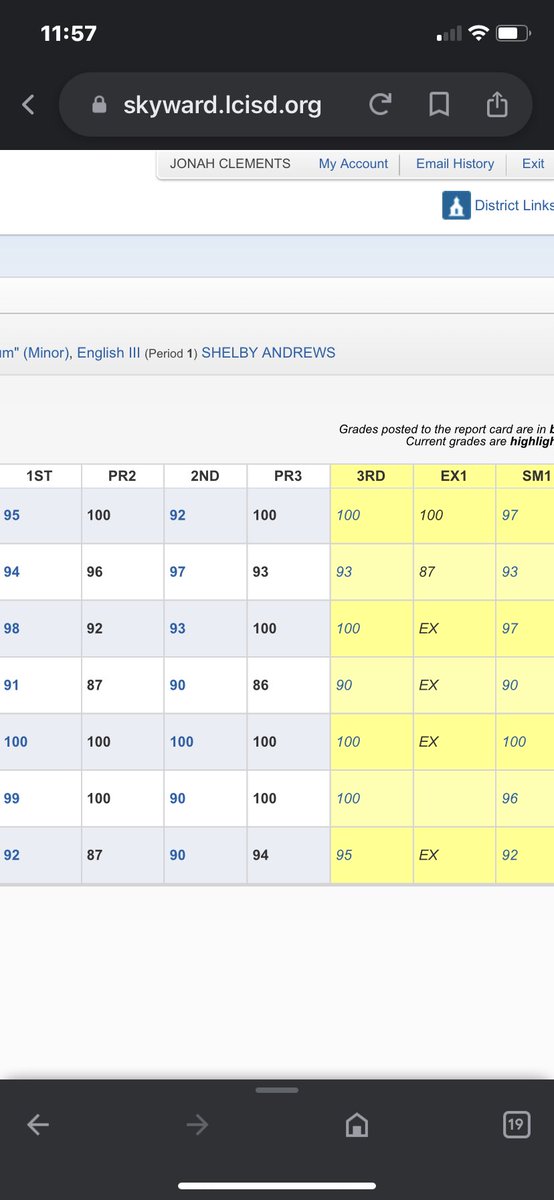Open District Links
The image size is (554, 1200).
point(513,205)
